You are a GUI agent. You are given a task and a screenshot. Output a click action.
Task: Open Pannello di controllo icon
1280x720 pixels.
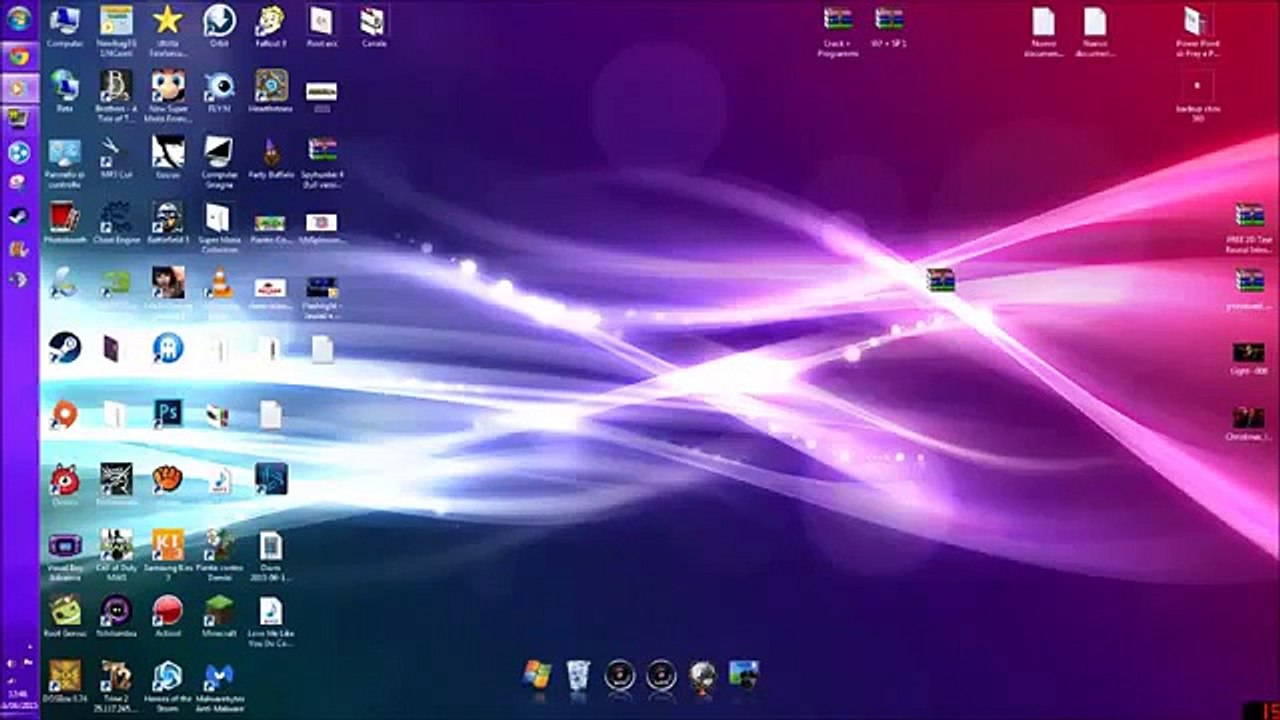[x=65, y=161]
